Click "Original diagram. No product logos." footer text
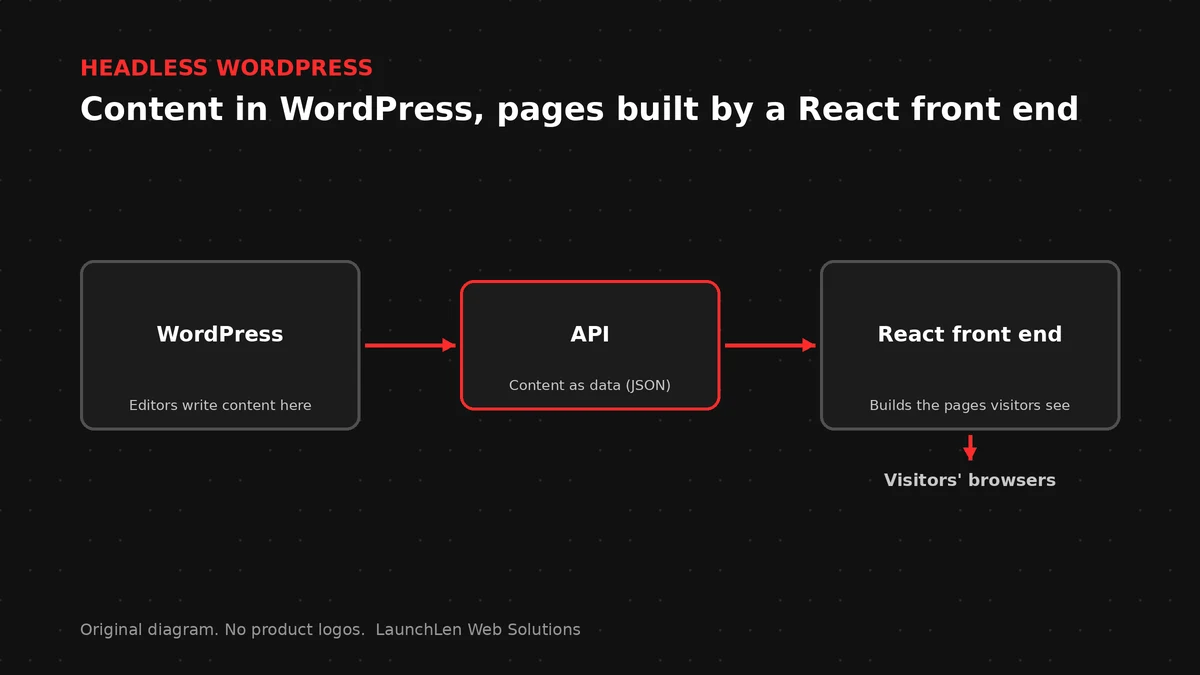 coord(222,630)
